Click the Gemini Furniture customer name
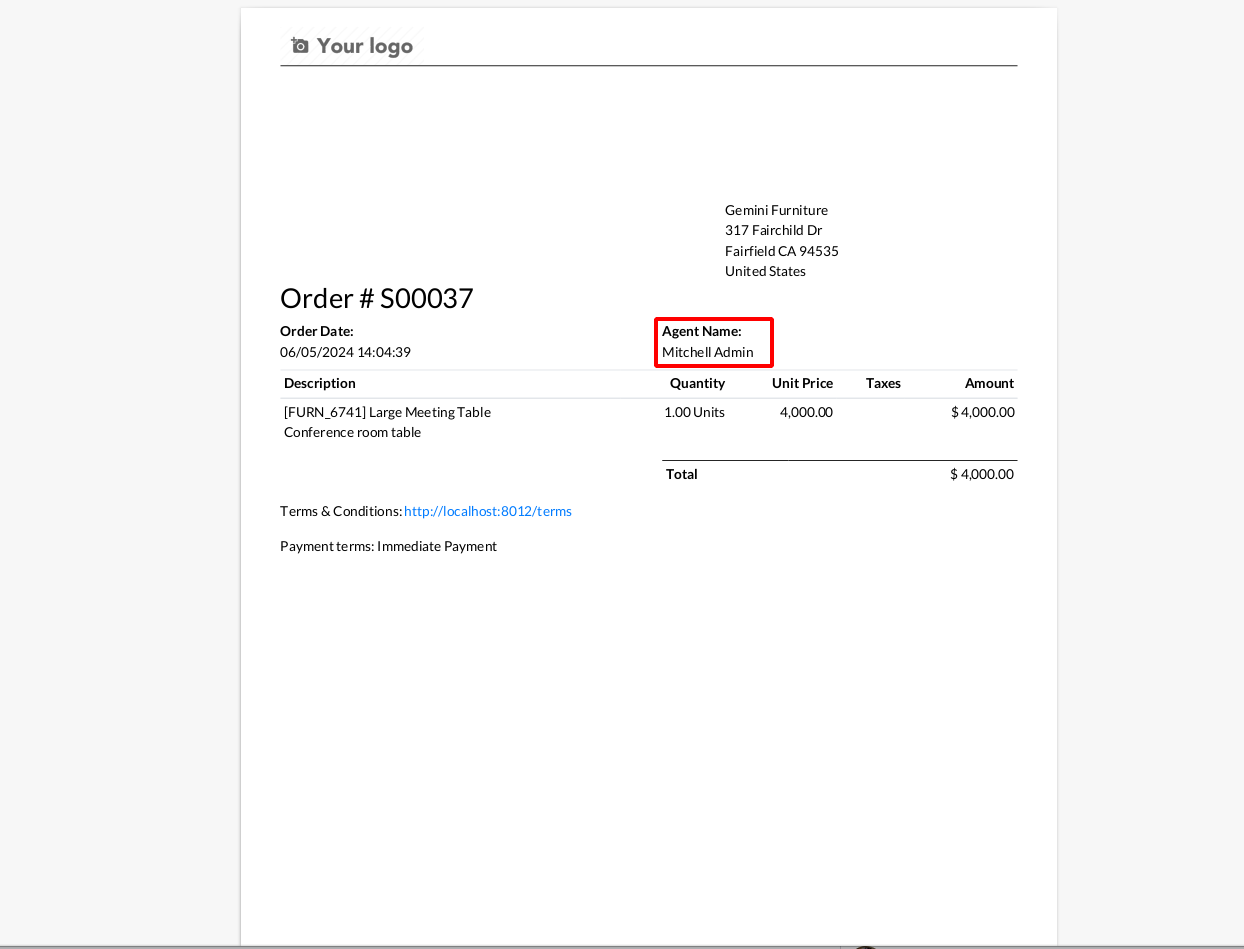The image size is (1244, 949). pos(776,210)
